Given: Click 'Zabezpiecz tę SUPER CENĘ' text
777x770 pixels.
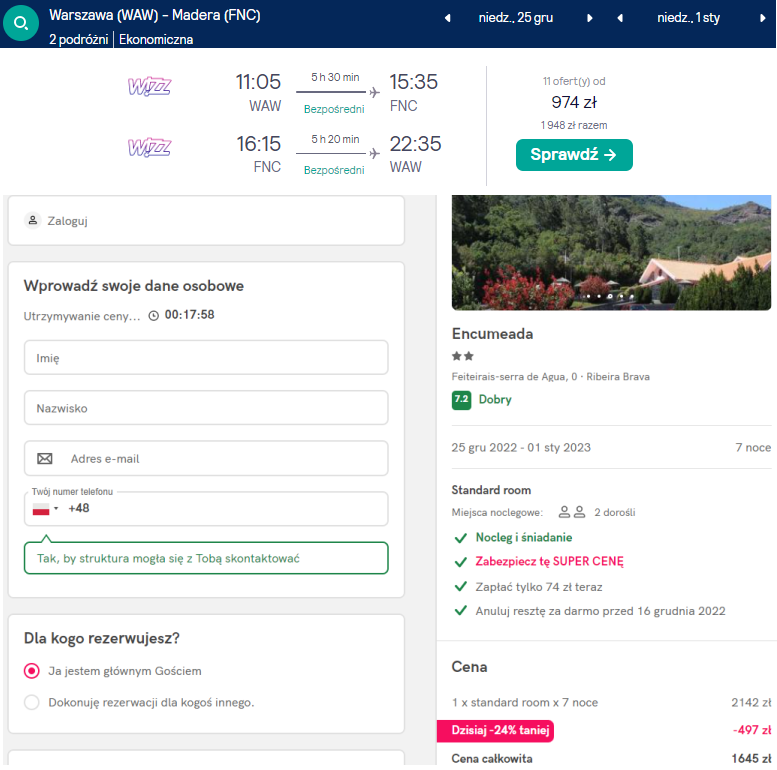Looking at the screenshot, I should 549,561.
